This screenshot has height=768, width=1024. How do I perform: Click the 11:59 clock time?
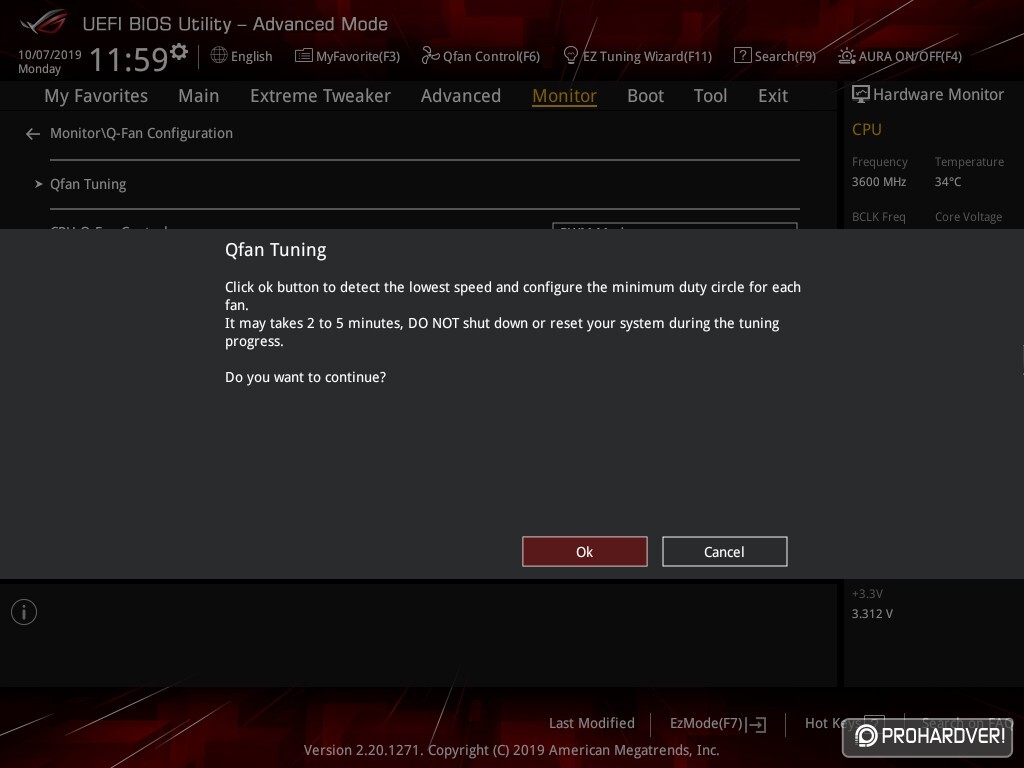pyautogui.click(x=129, y=59)
